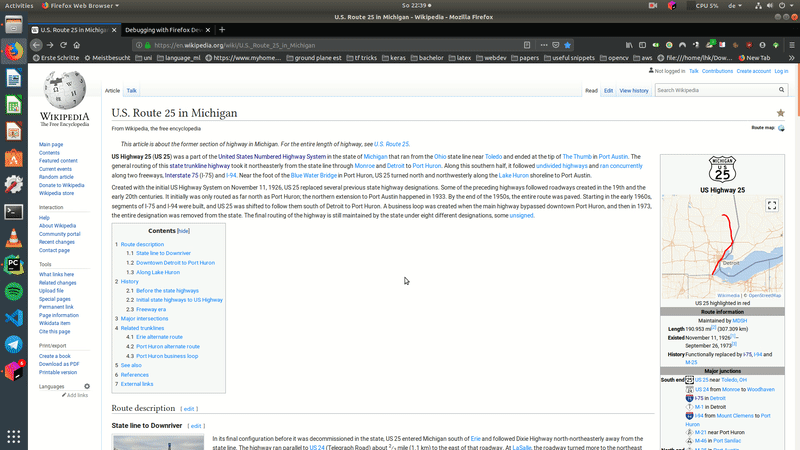
Task: Click the blue bookmark star icon
Action: click(x=567, y=45)
